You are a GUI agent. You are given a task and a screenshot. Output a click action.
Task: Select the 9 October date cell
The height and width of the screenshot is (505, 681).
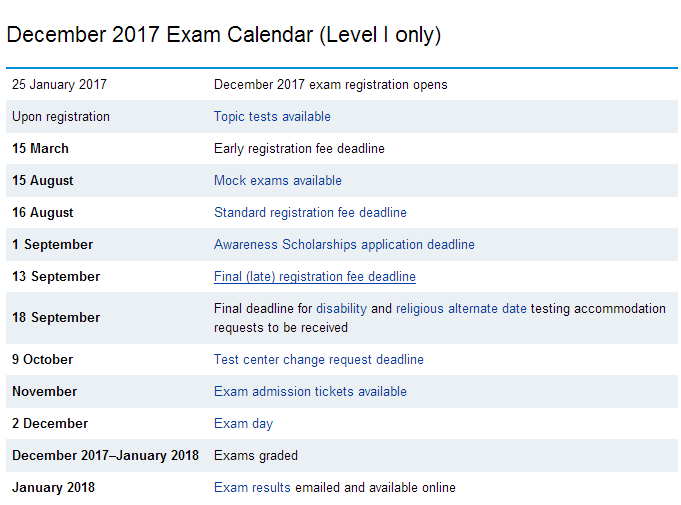click(43, 360)
